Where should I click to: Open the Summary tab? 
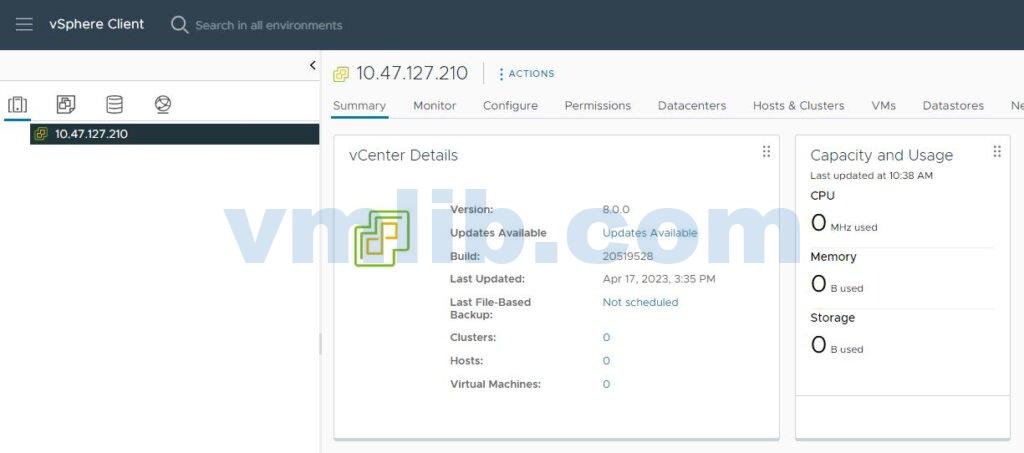359,106
